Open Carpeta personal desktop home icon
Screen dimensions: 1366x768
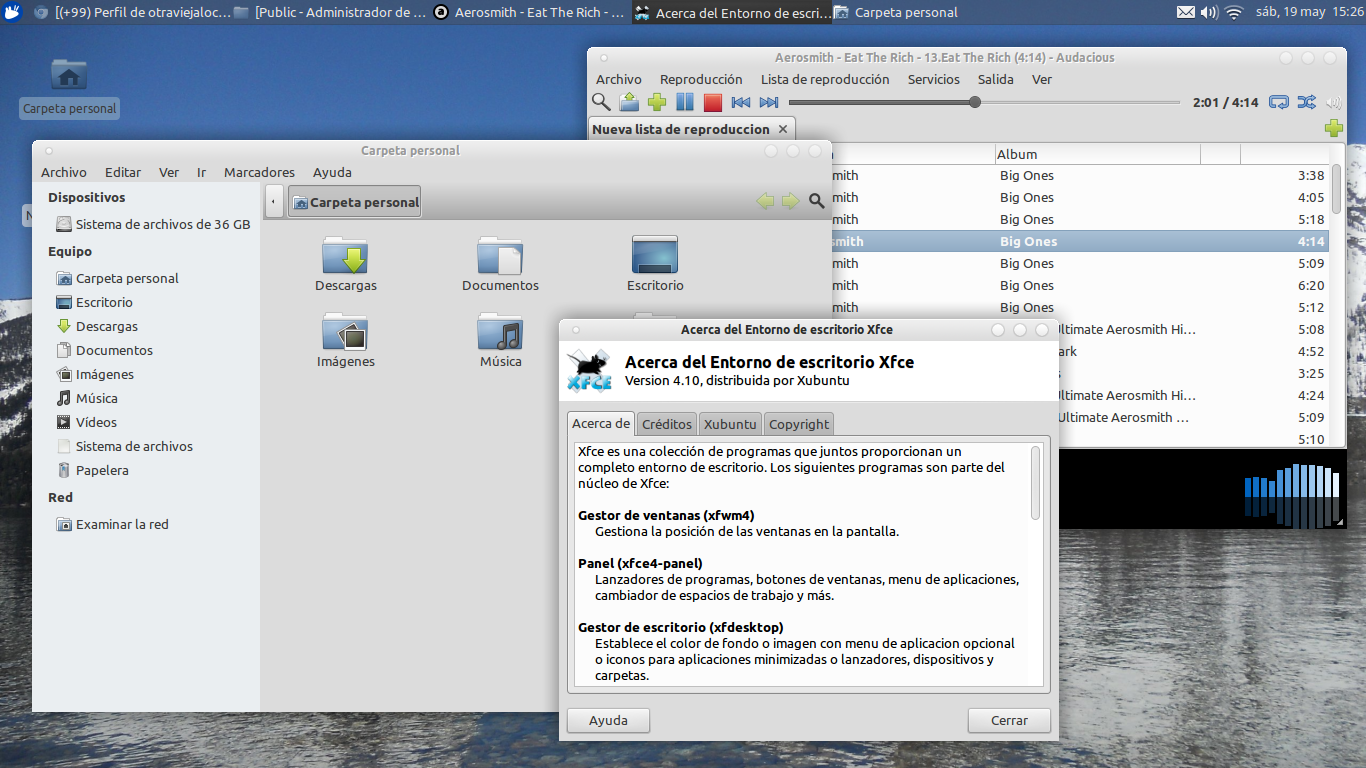(x=69, y=88)
